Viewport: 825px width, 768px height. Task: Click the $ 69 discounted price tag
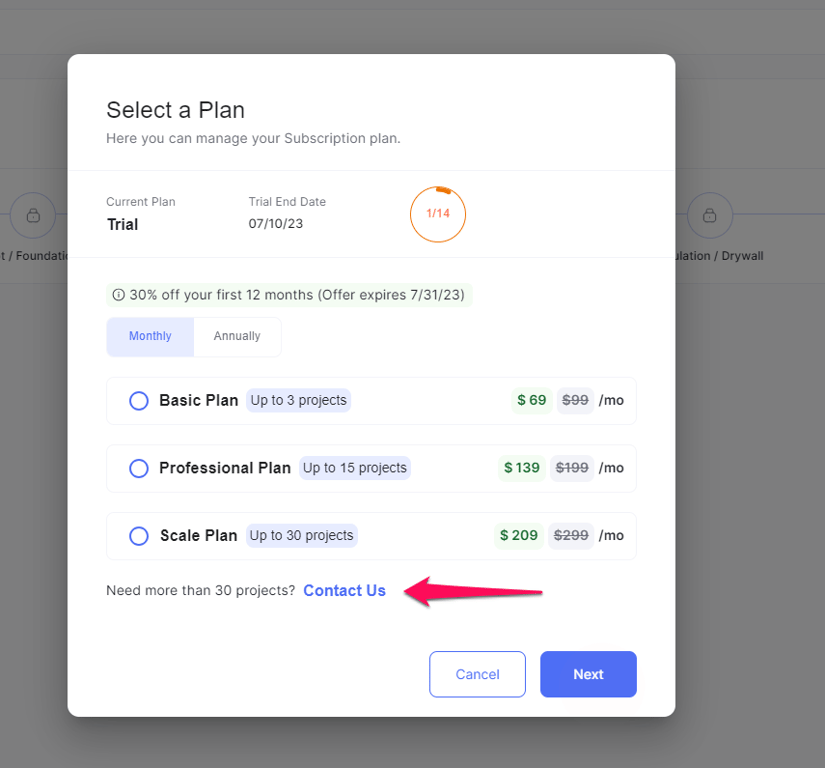531,400
